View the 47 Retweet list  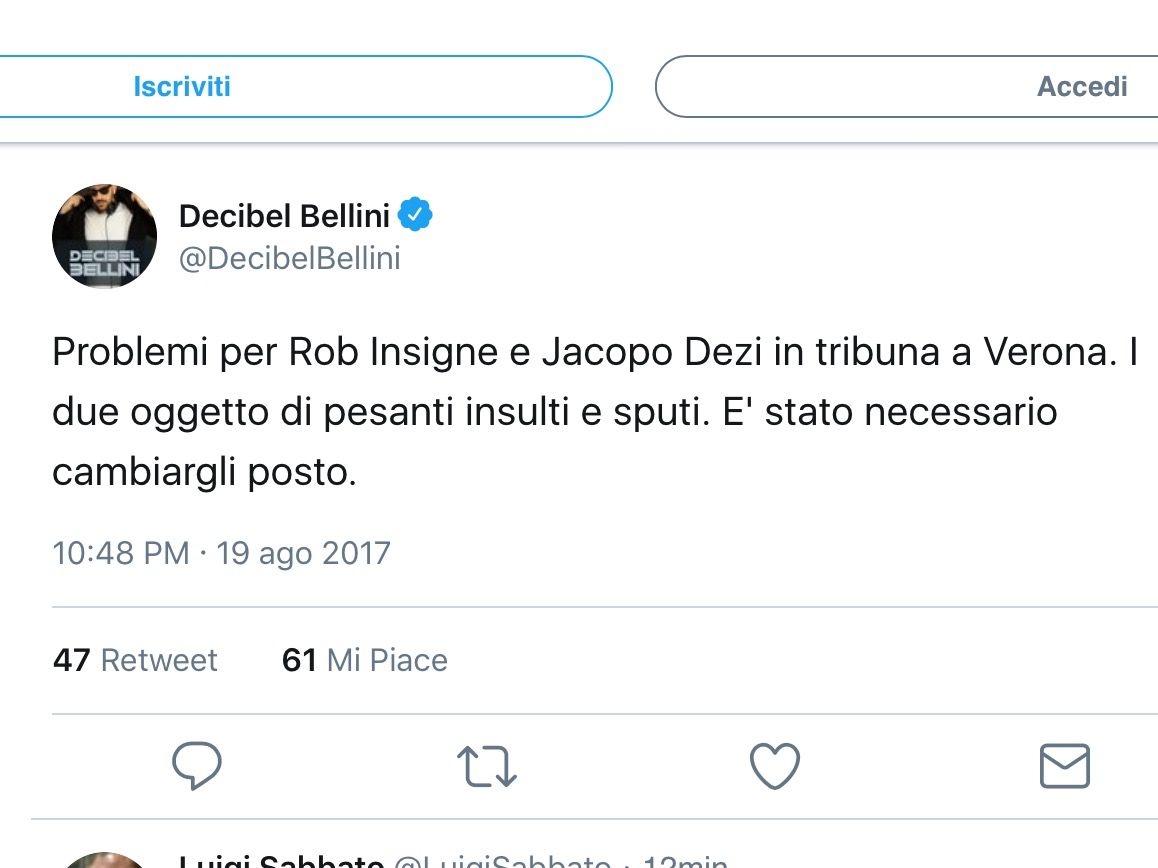pos(135,660)
